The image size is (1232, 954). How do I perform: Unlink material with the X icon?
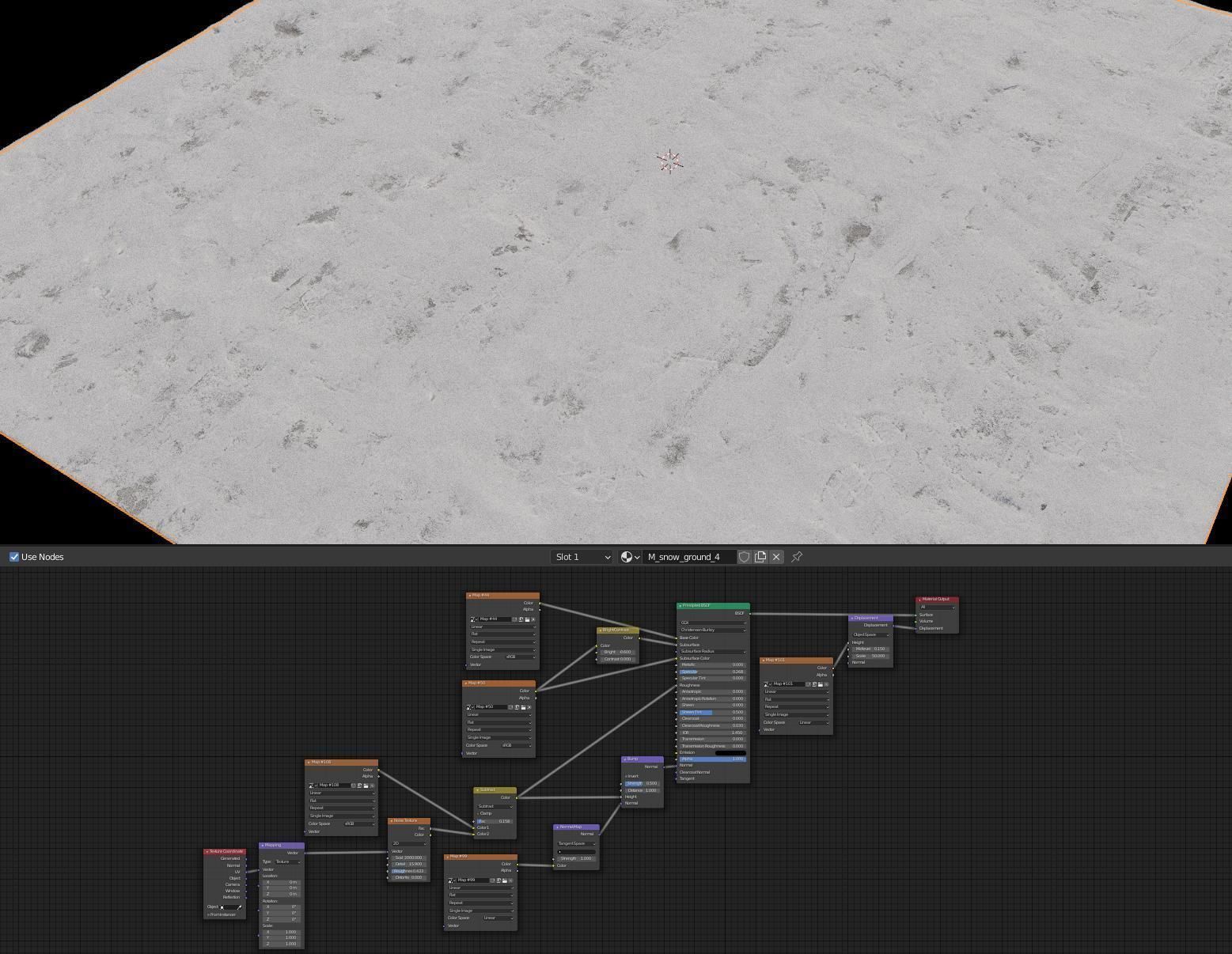[x=776, y=557]
